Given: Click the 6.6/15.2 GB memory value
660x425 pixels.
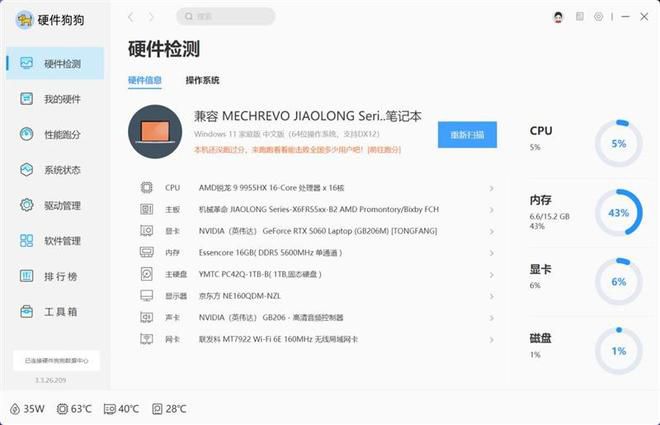Looking at the screenshot, I should (549, 216).
